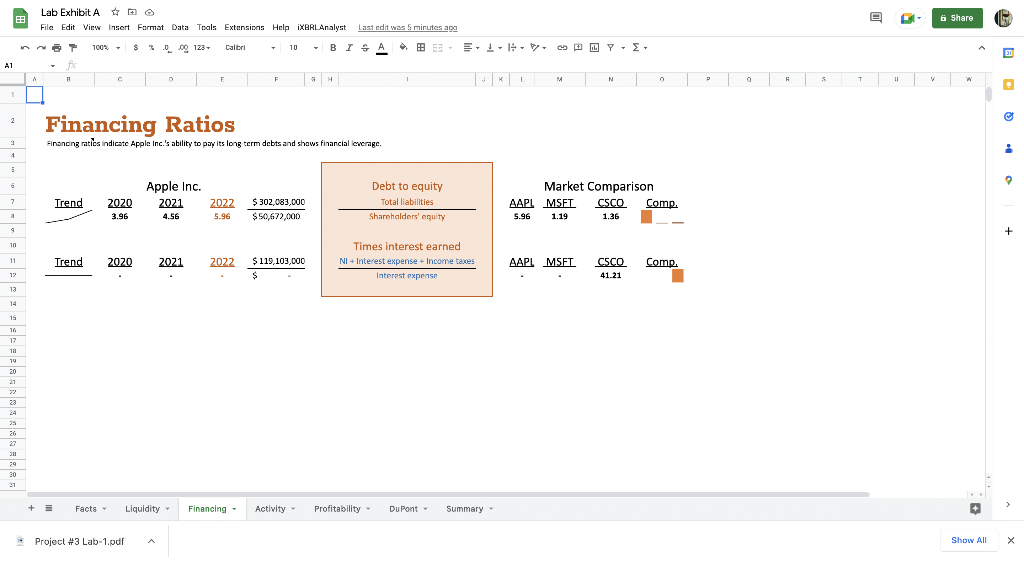Open Calibri font dropdown
The width and height of the screenshot is (1024, 561).
tap(250, 48)
